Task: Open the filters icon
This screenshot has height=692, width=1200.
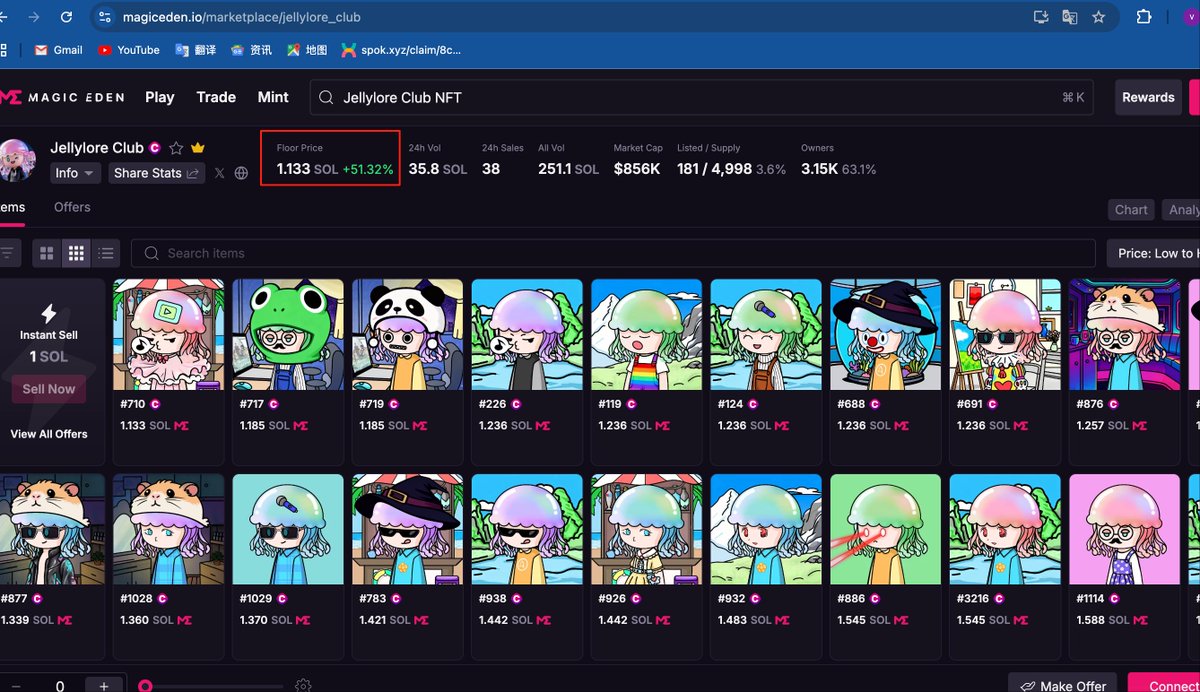Action: pyautogui.click(x=7, y=254)
